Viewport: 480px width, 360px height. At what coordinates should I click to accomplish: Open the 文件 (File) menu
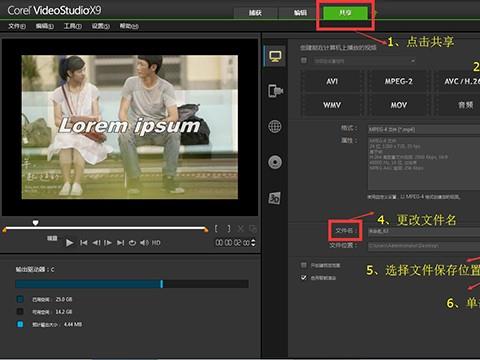(x=17, y=26)
